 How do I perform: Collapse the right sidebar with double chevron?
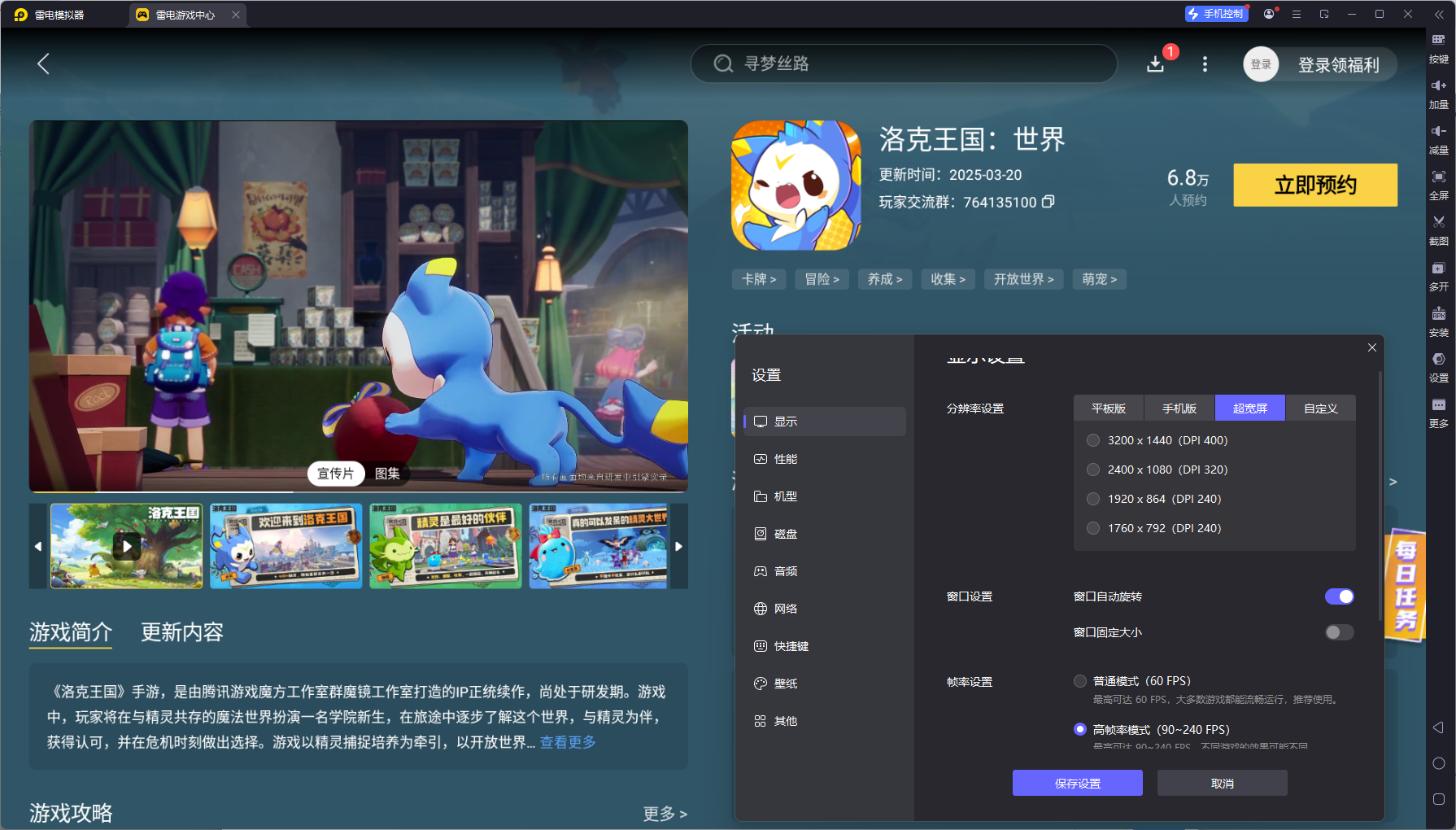point(1438,14)
